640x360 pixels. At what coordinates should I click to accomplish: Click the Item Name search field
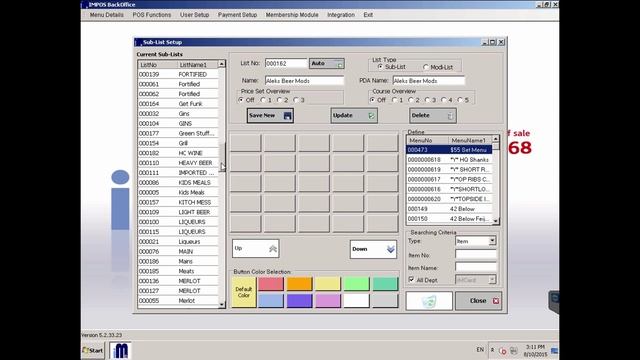click(x=476, y=267)
